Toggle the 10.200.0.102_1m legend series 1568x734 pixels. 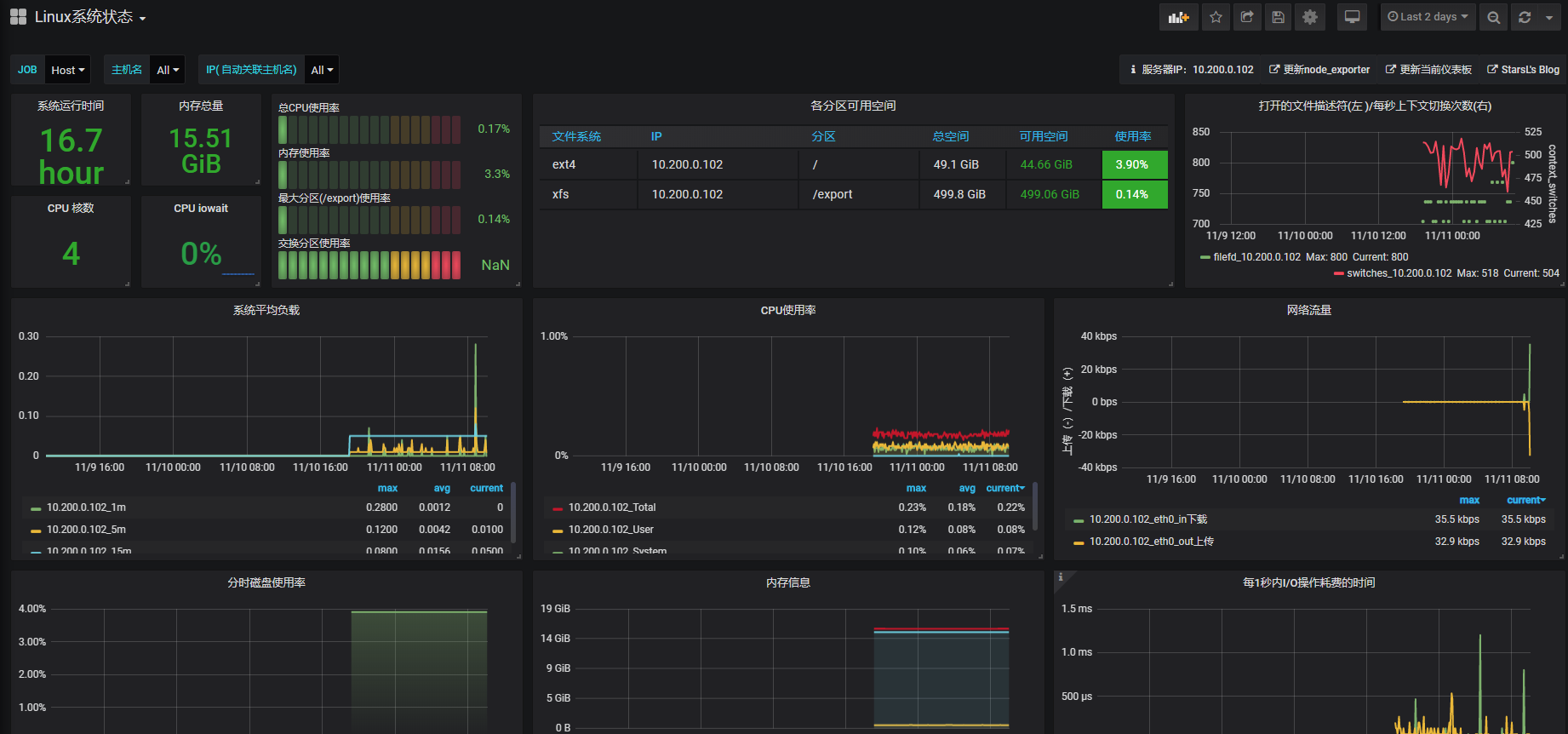86,507
